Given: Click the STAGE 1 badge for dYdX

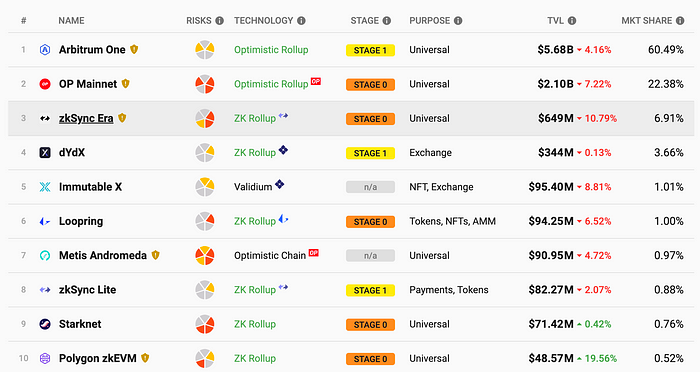Looking at the screenshot, I should [x=371, y=153].
